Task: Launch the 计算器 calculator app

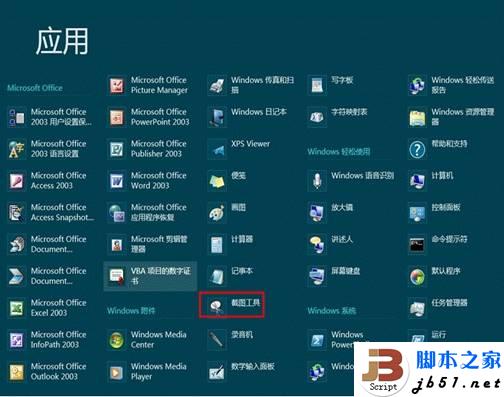Action: coord(217,244)
